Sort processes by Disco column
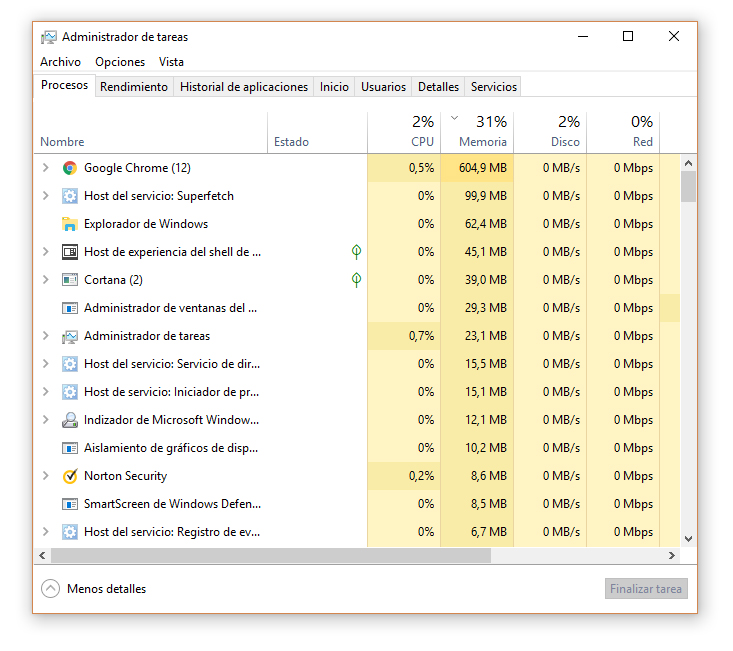Viewport: 733px width, 651px height. pyautogui.click(x=550, y=133)
